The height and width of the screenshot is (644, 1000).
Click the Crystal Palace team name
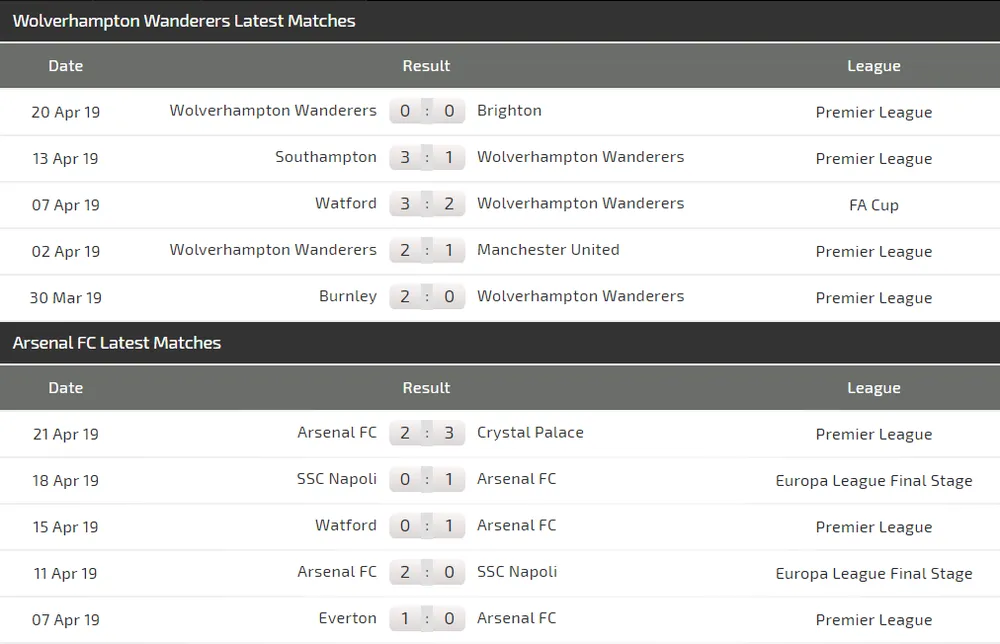coord(530,433)
